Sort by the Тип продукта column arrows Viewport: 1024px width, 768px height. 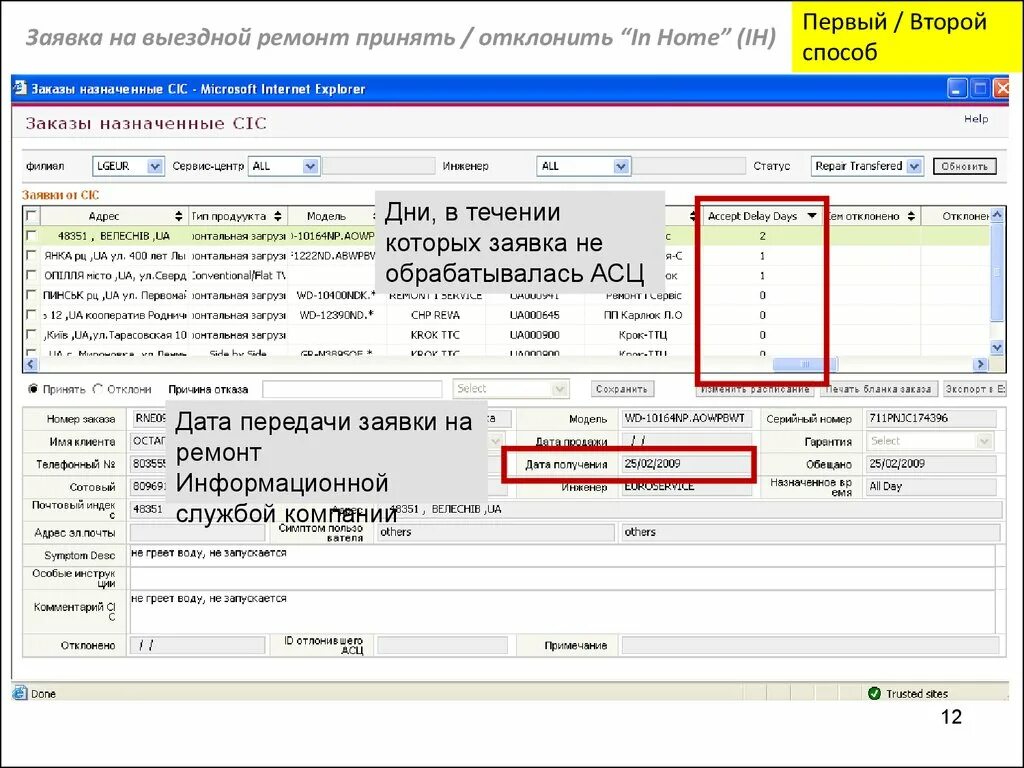click(x=278, y=216)
